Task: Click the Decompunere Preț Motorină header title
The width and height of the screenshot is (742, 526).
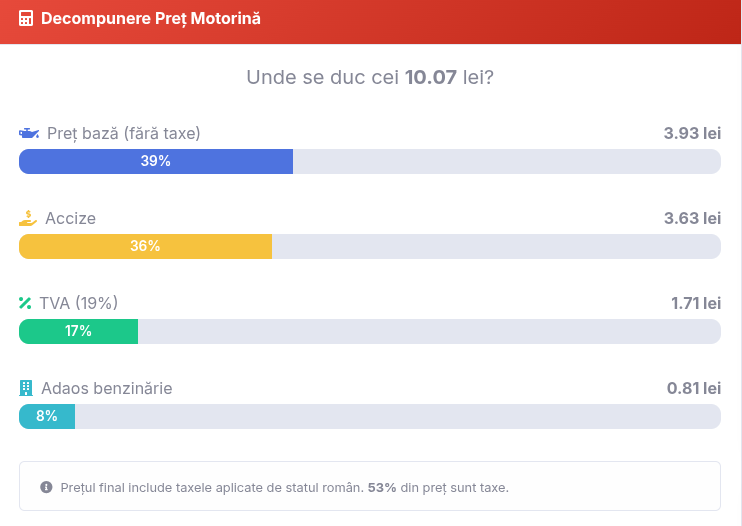Action: tap(151, 18)
